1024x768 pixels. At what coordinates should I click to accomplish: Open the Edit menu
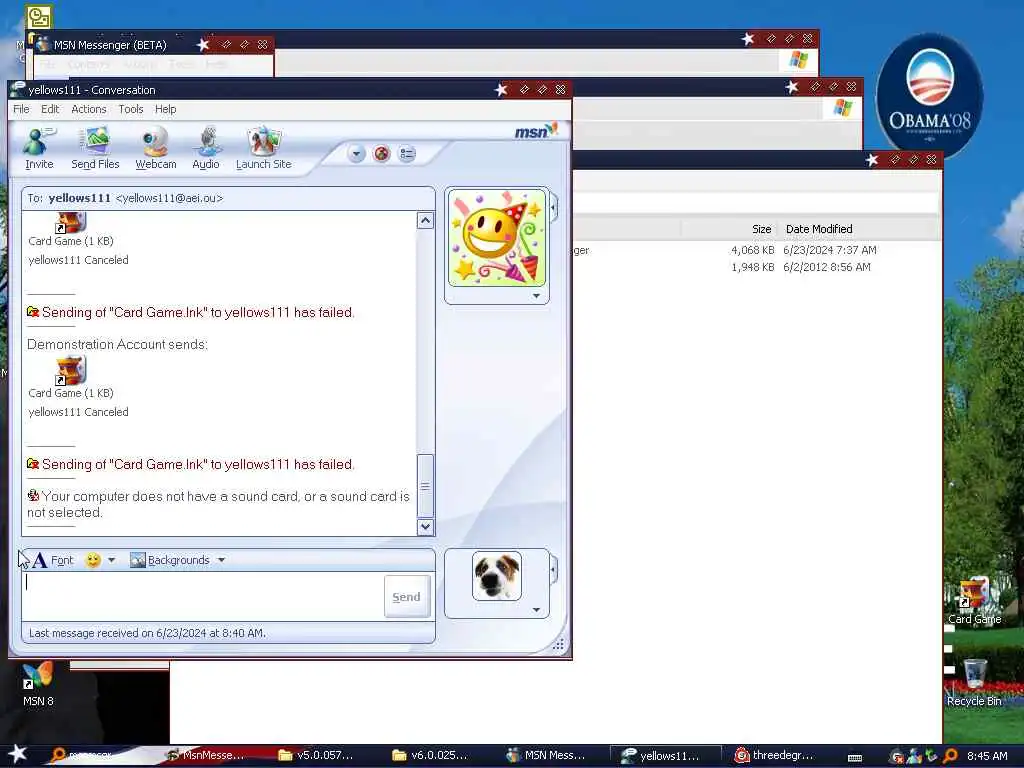point(50,109)
